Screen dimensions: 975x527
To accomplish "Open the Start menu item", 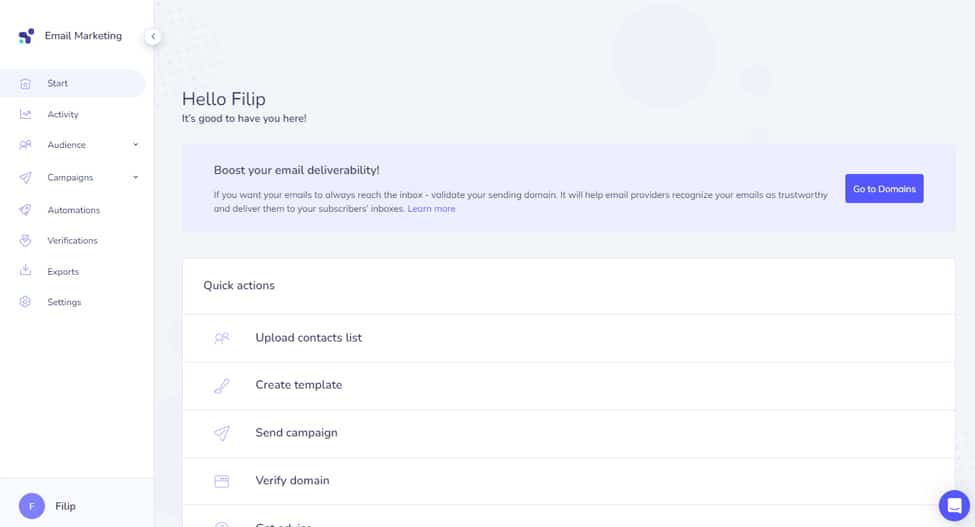I will pyautogui.click(x=73, y=83).
